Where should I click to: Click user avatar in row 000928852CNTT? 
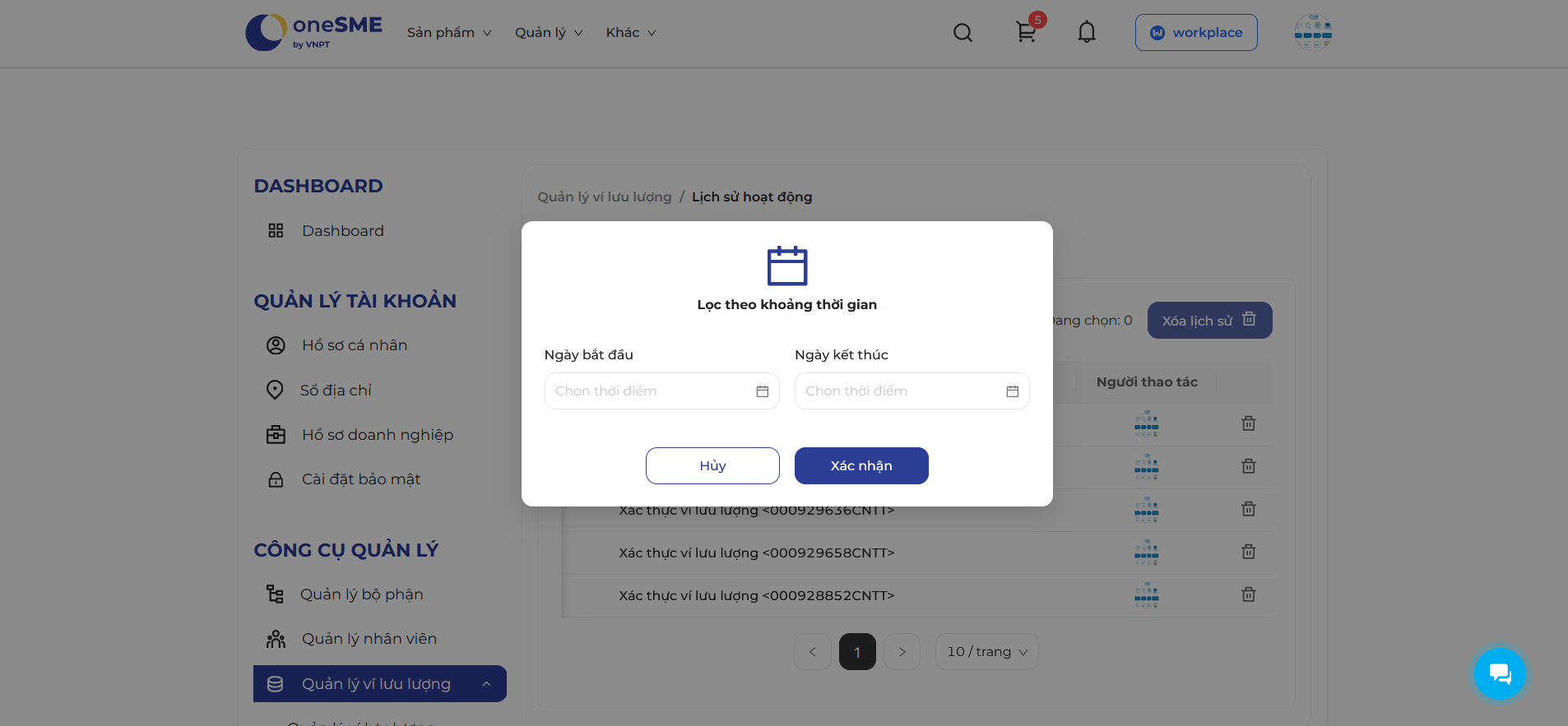1146,594
